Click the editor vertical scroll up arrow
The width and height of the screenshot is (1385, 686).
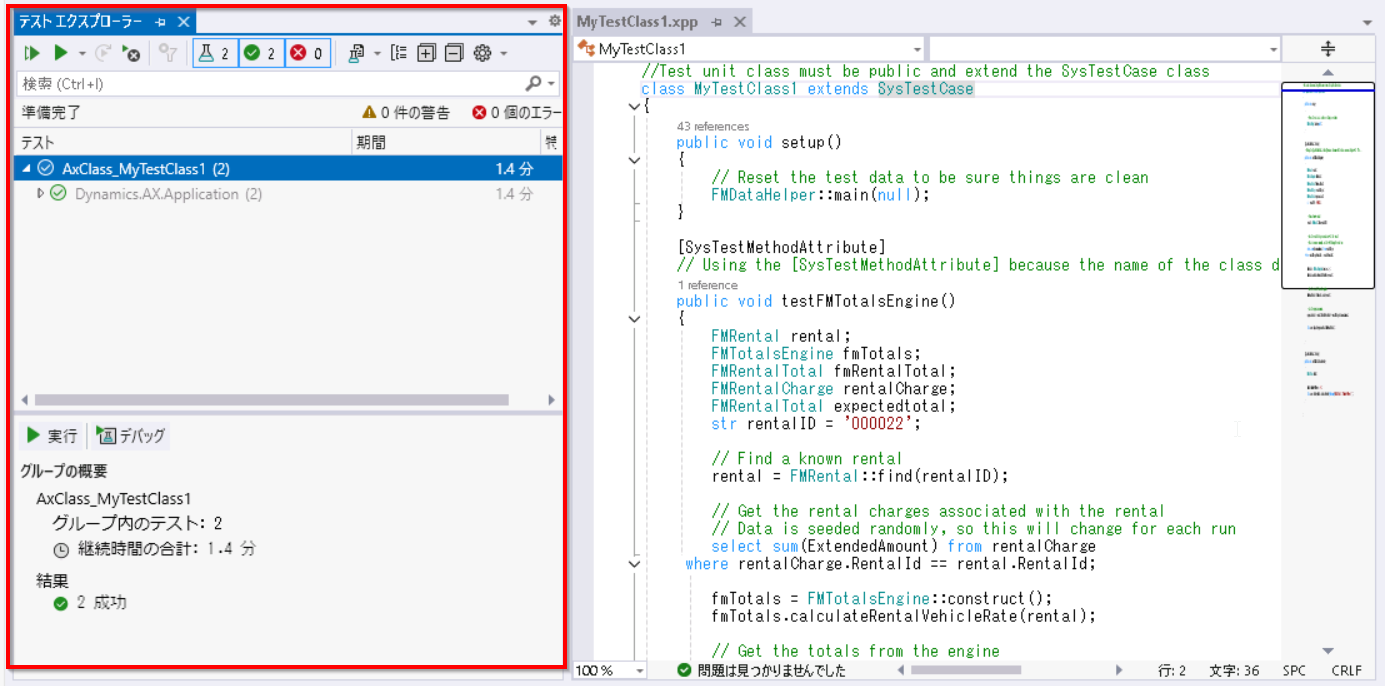(x=1328, y=72)
